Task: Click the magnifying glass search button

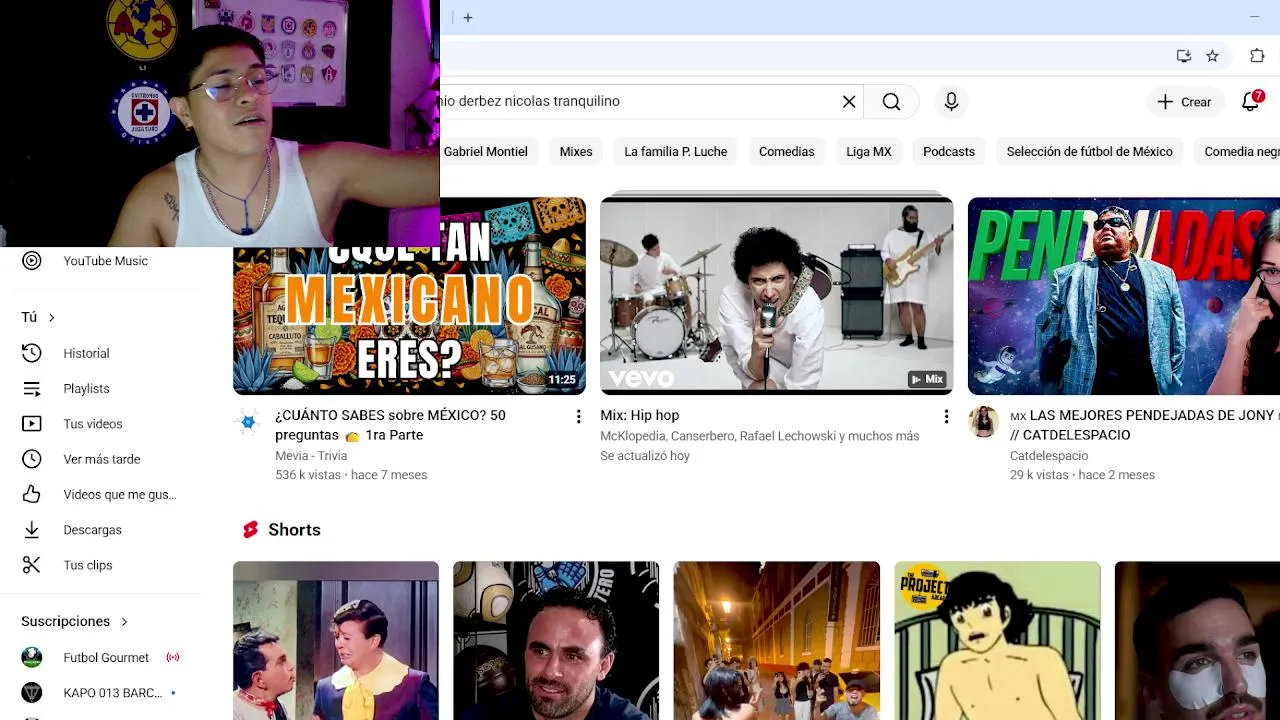Action: click(x=891, y=101)
